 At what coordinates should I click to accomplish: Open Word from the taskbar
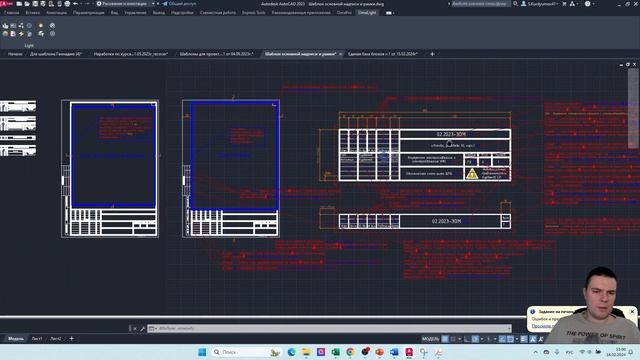(394, 352)
